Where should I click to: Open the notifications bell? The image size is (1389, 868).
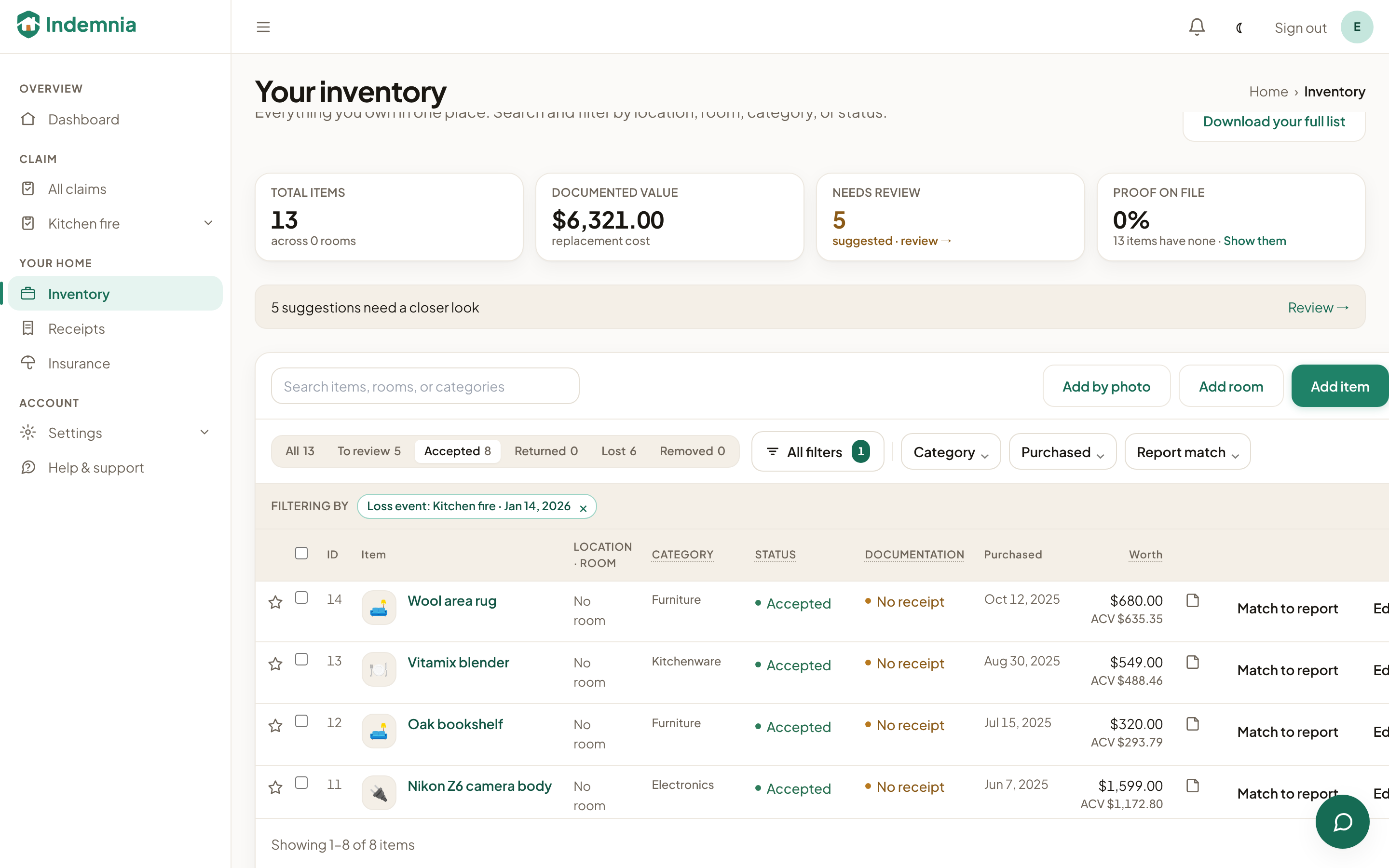tap(1197, 27)
